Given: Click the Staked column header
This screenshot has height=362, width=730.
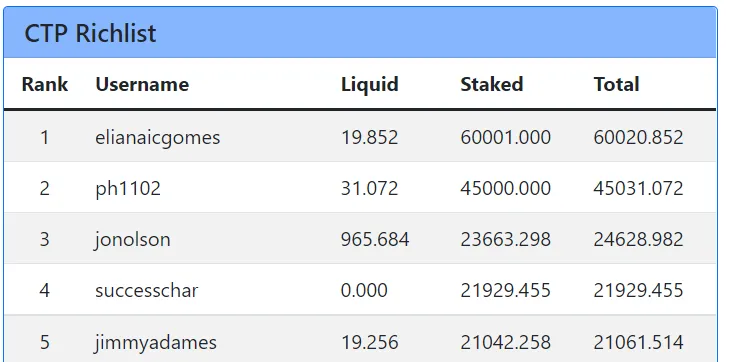Looking at the screenshot, I should [492, 84].
